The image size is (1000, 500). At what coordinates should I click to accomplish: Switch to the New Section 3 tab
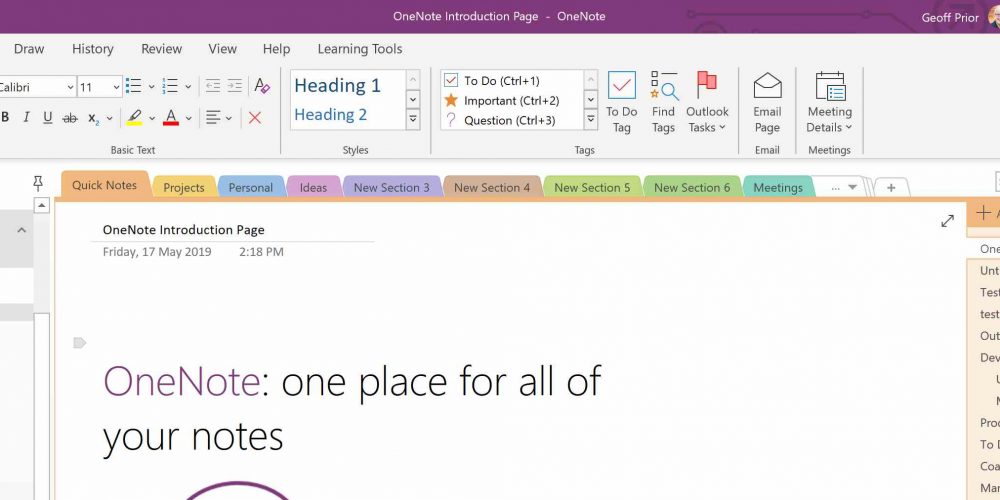click(392, 188)
